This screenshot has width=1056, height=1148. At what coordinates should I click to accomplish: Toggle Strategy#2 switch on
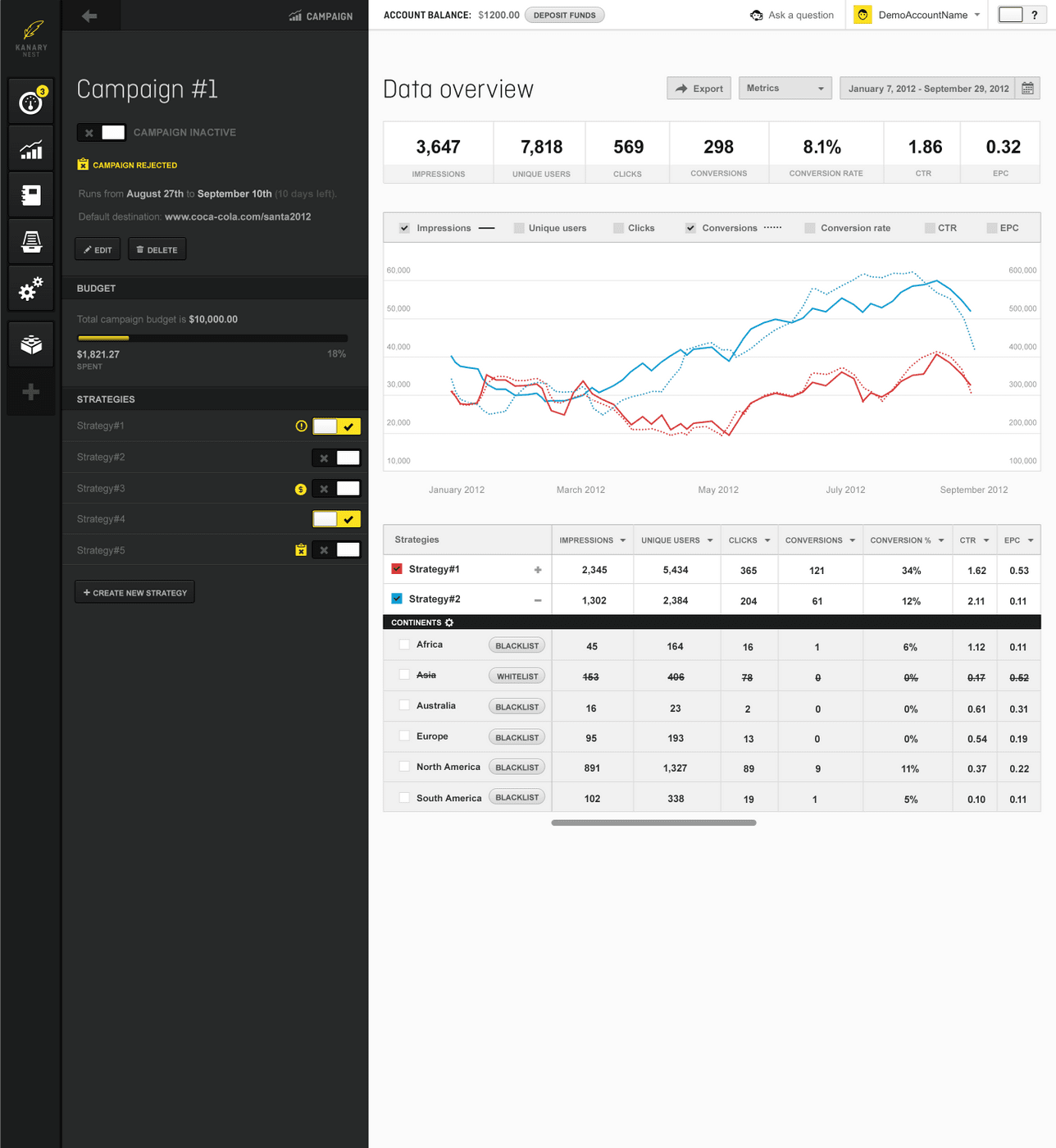[336, 458]
